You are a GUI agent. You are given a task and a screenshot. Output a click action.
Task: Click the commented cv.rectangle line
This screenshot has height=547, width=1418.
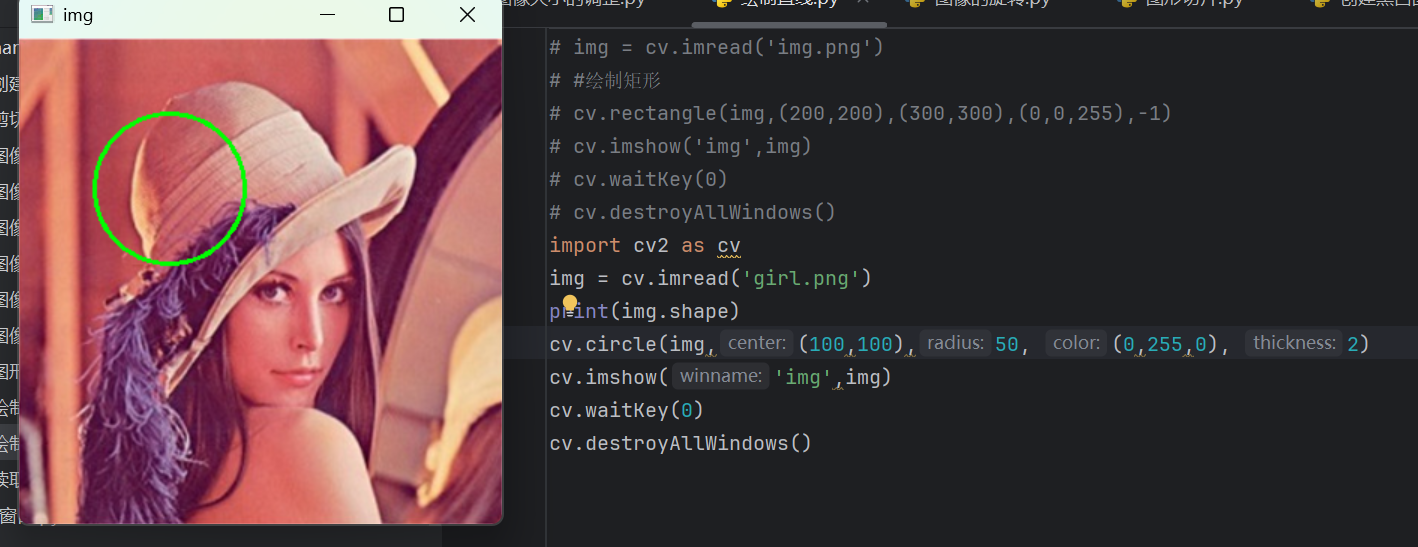pos(860,113)
